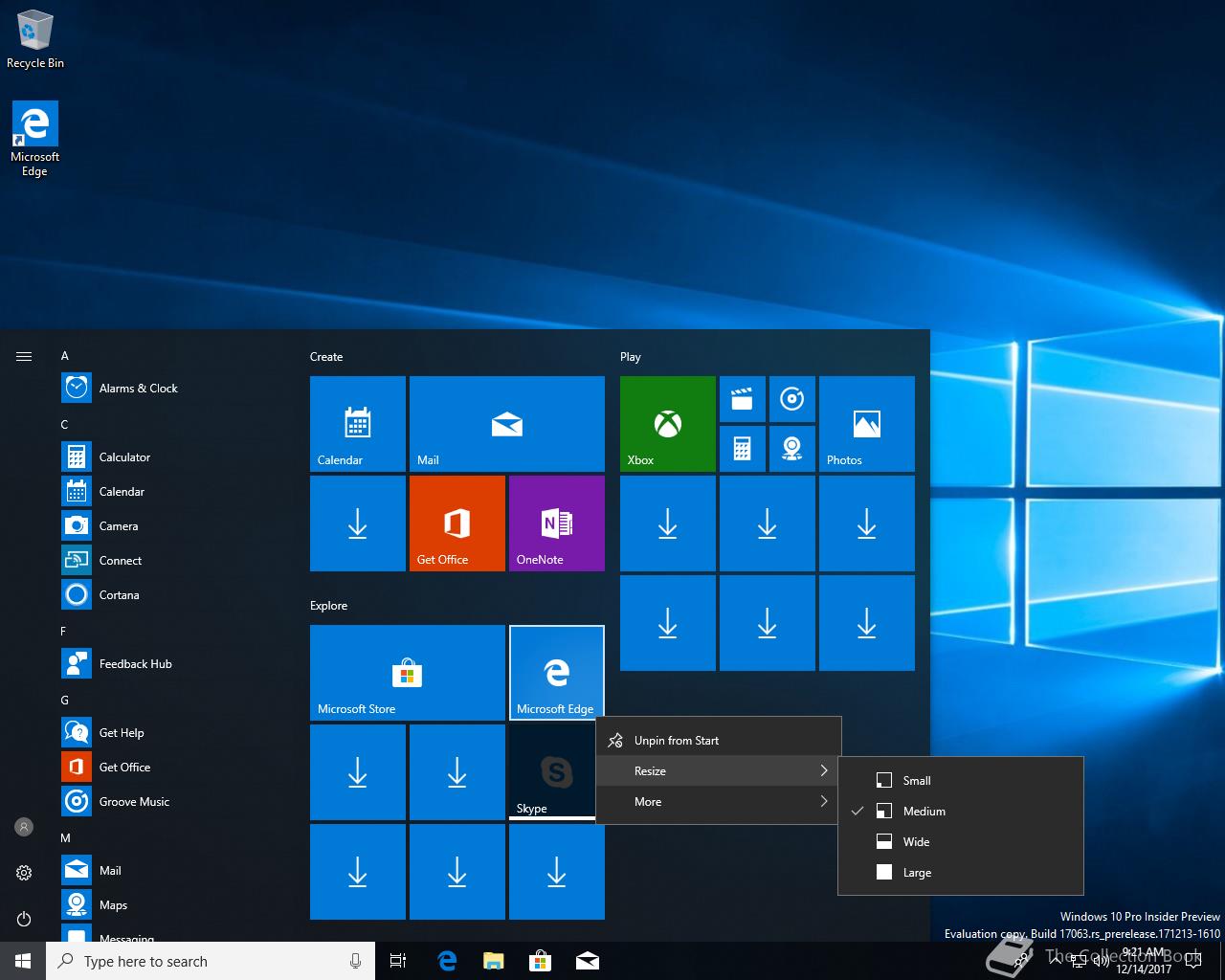Open Microsoft Edge from the taskbar
This screenshot has height=980, width=1225.
446,961
